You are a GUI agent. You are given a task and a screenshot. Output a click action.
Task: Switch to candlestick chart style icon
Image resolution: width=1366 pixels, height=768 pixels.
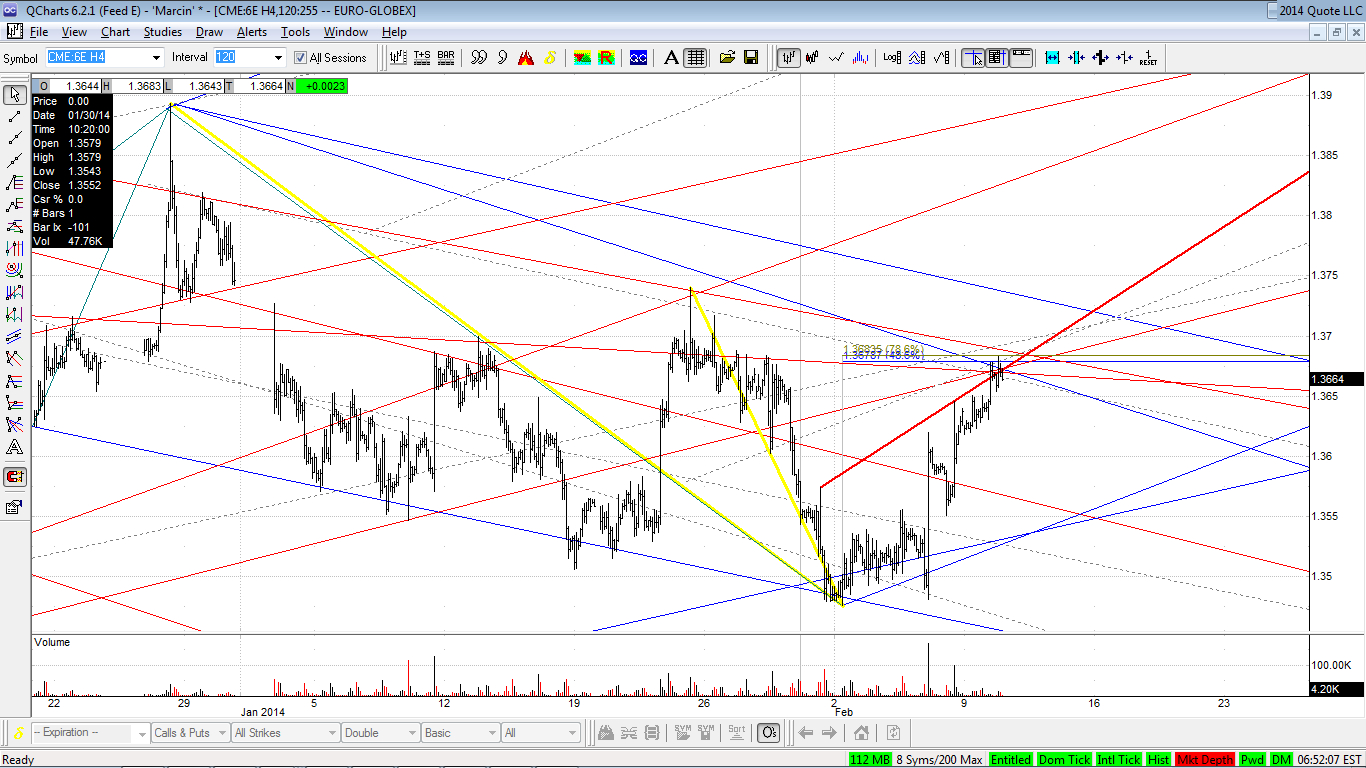tap(812, 57)
